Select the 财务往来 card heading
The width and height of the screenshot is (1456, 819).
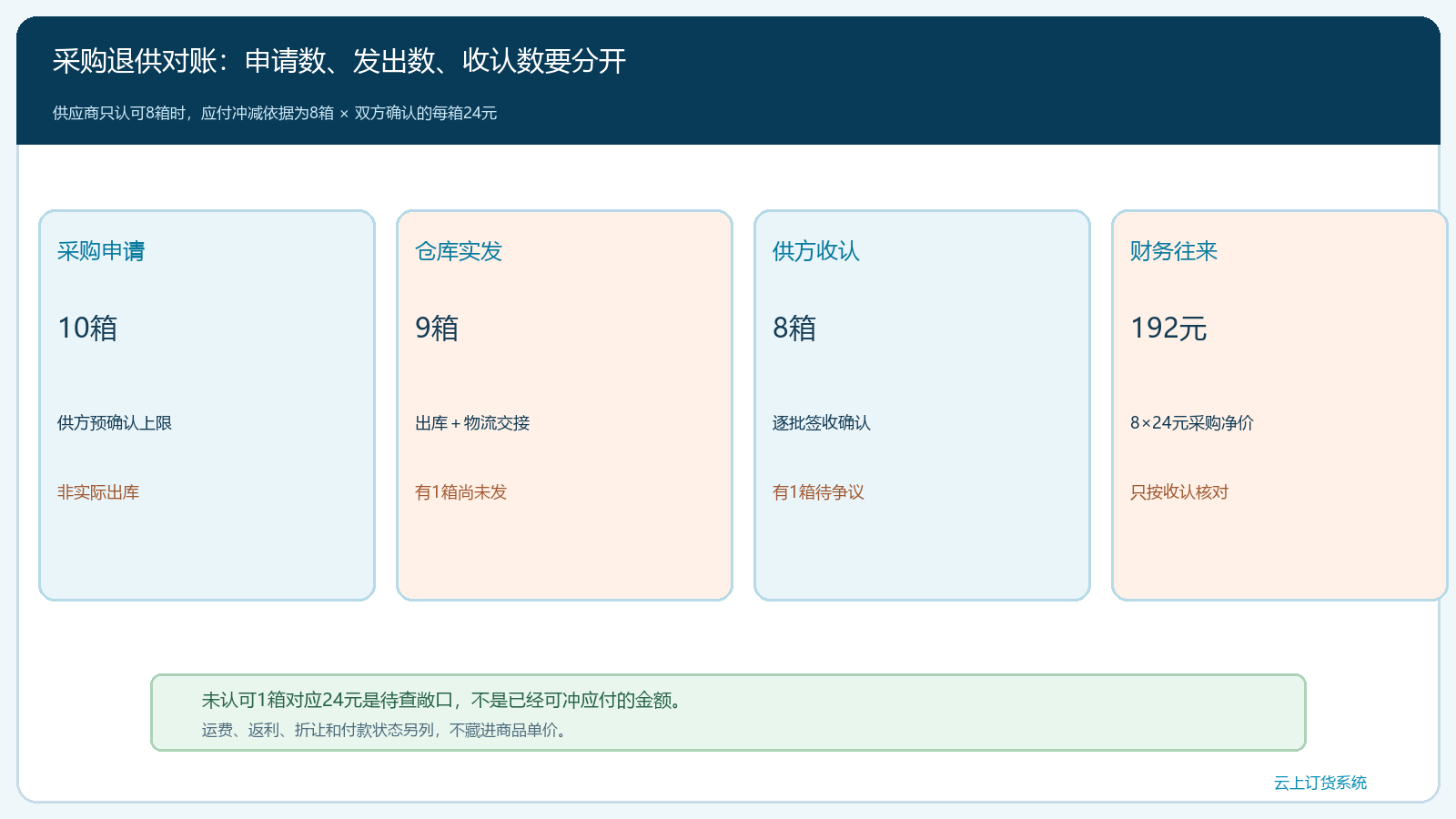point(1174,251)
